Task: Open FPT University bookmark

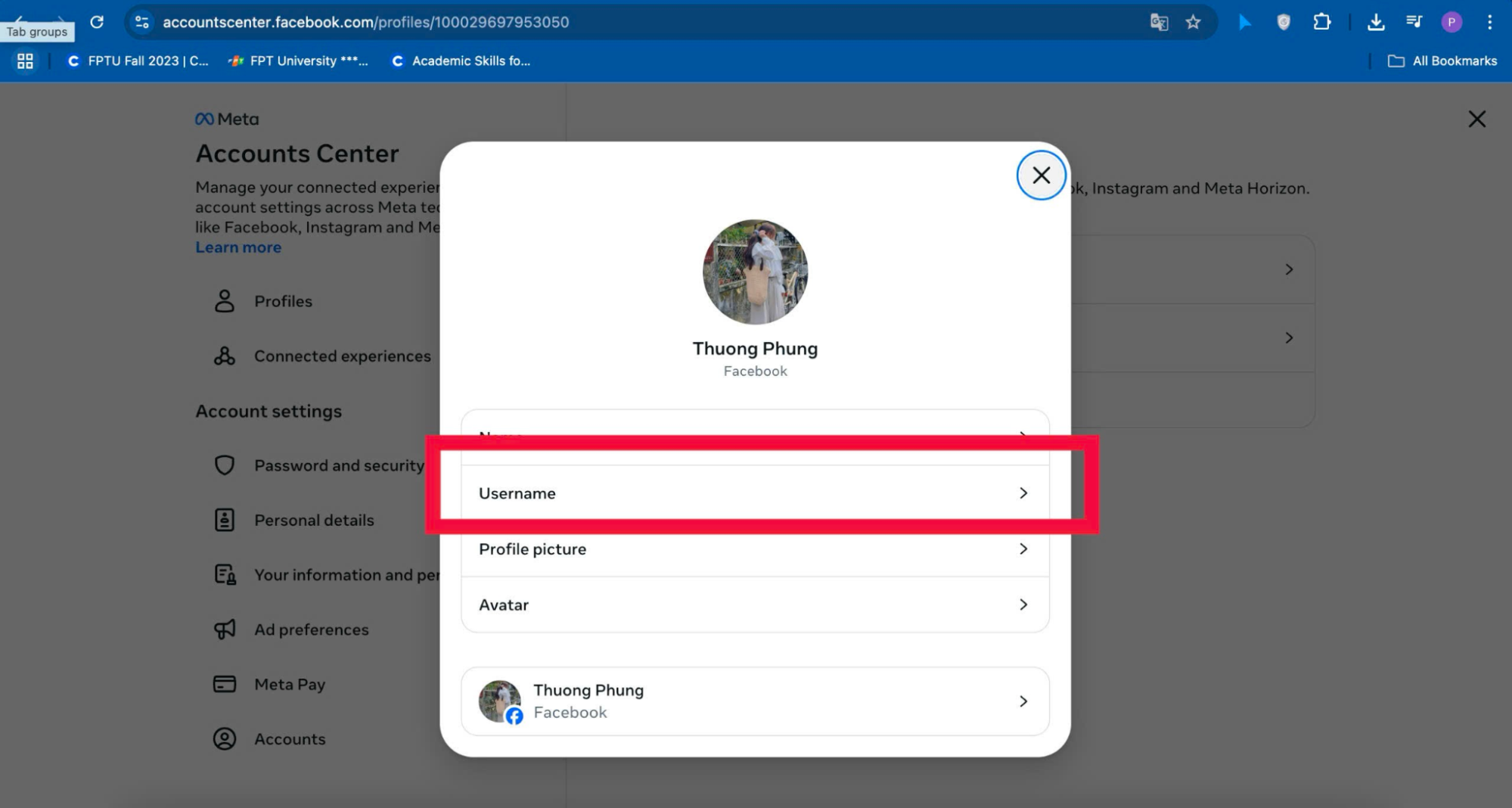Action: 298,61
